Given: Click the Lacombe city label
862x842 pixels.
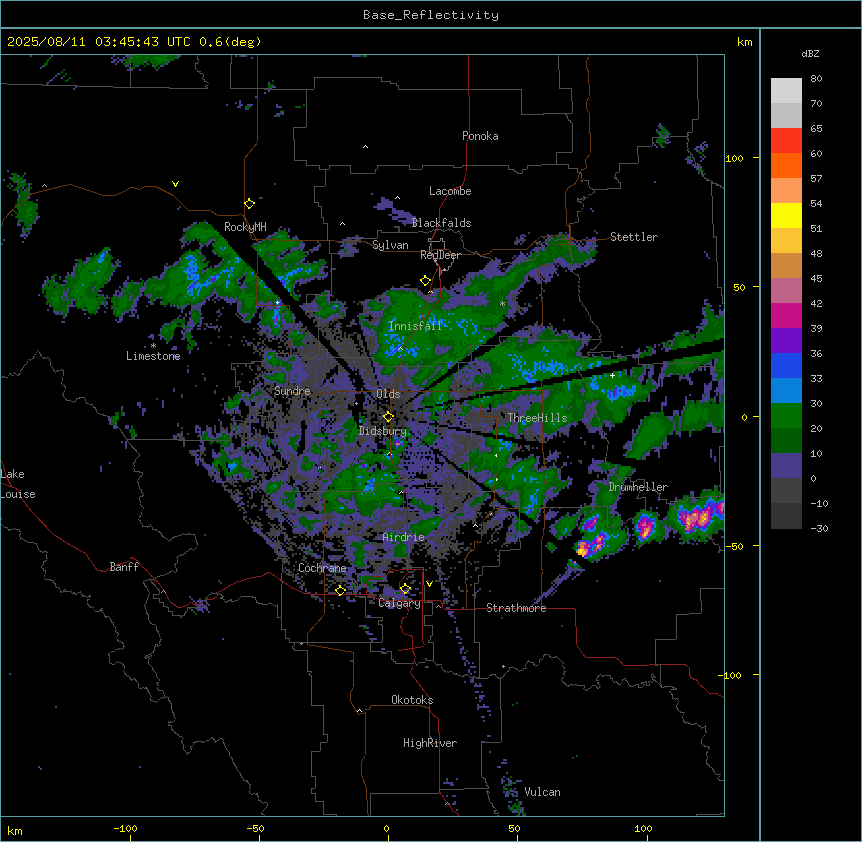Looking at the screenshot, I should click(450, 191).
